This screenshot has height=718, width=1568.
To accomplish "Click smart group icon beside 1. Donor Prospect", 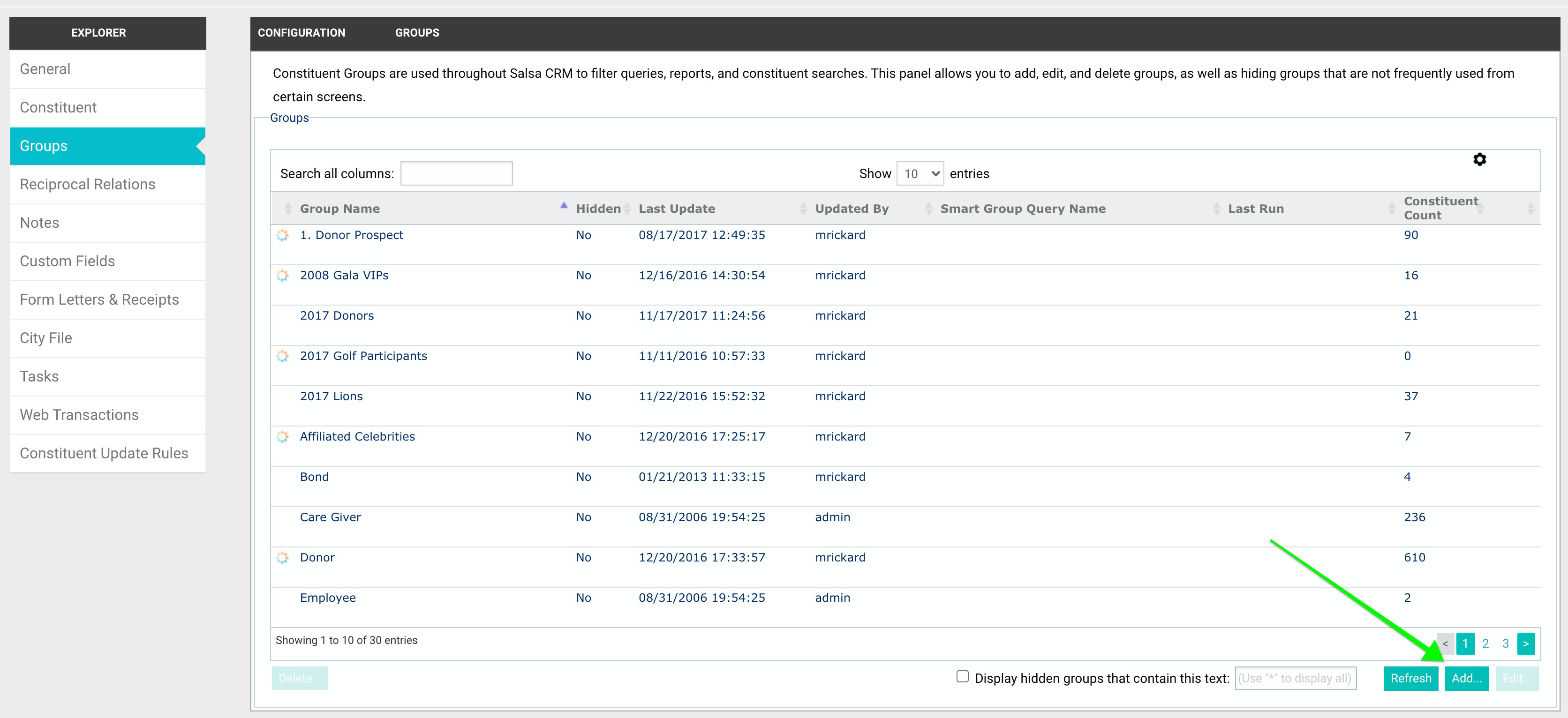I will tap(282, 235).
